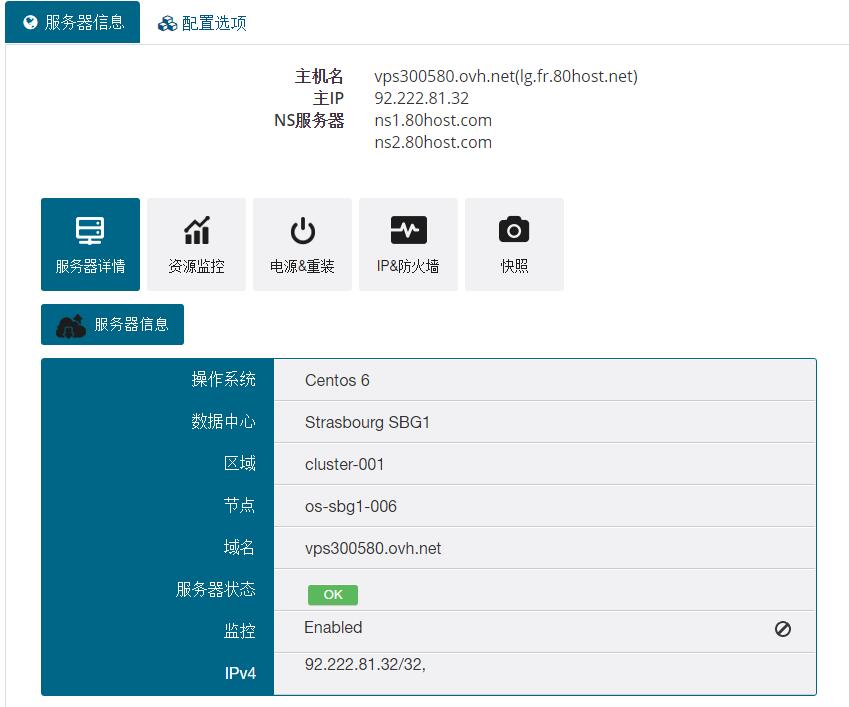Click the green OK status badge
849x707 pixels.
click(x=333, y=594)
